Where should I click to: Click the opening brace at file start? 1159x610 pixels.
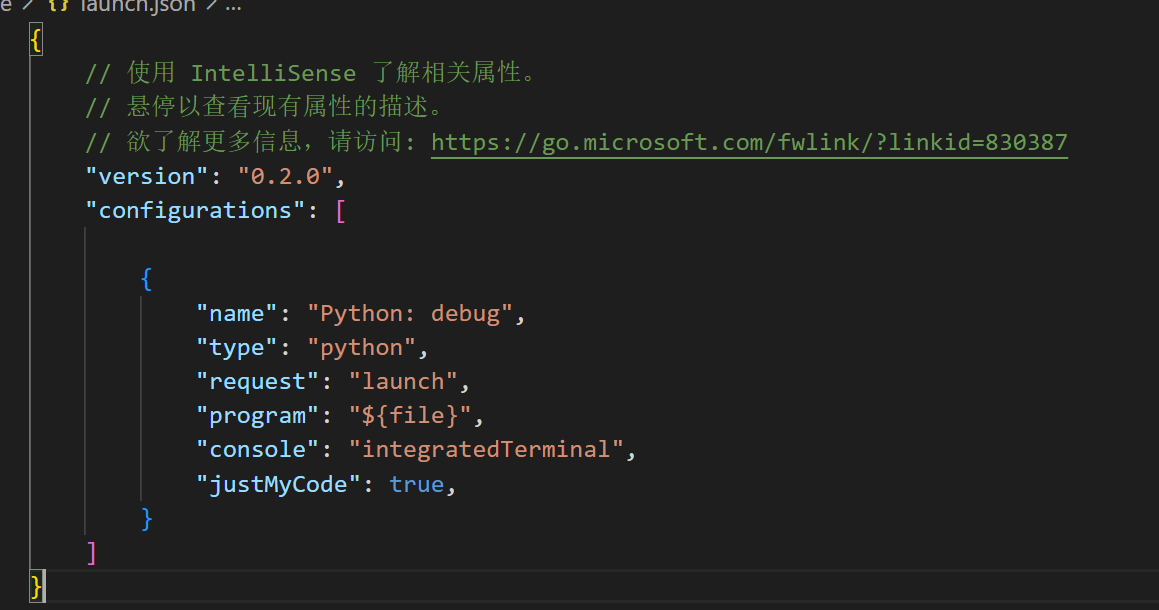[35, 39]
